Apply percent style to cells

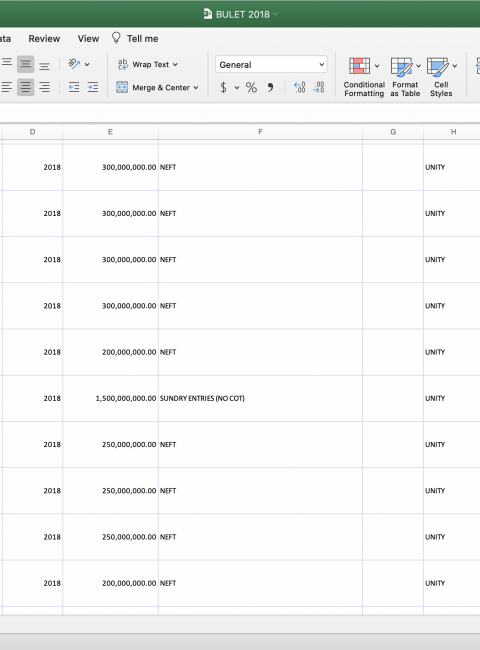pos(251,87)
